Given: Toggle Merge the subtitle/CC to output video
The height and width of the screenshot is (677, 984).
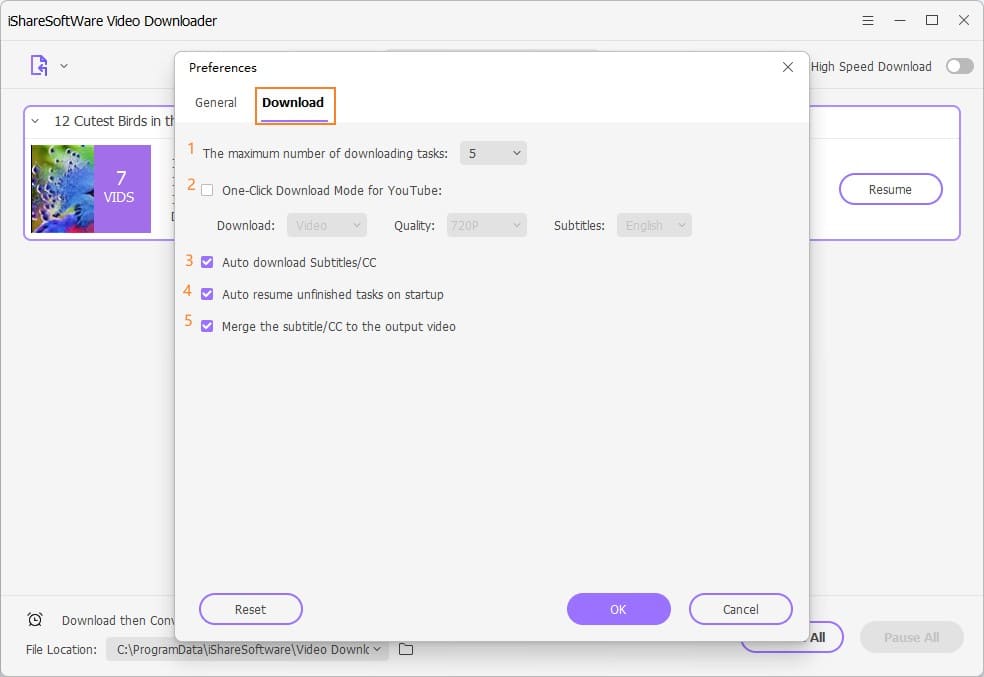Looking at the screenshot, I should [x=207, y=326].
